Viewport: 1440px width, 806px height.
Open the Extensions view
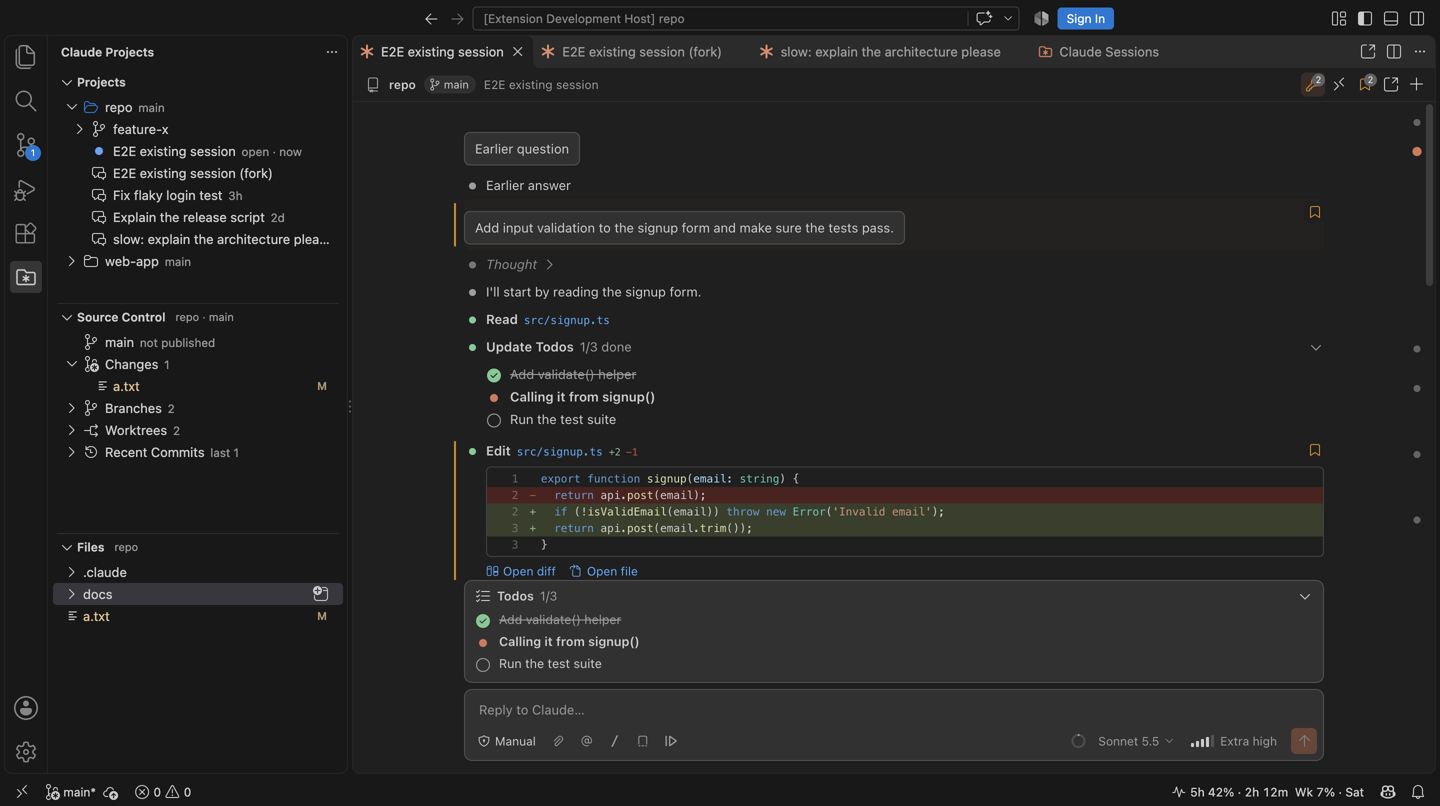pyautogui.click(x=26, y=233)
